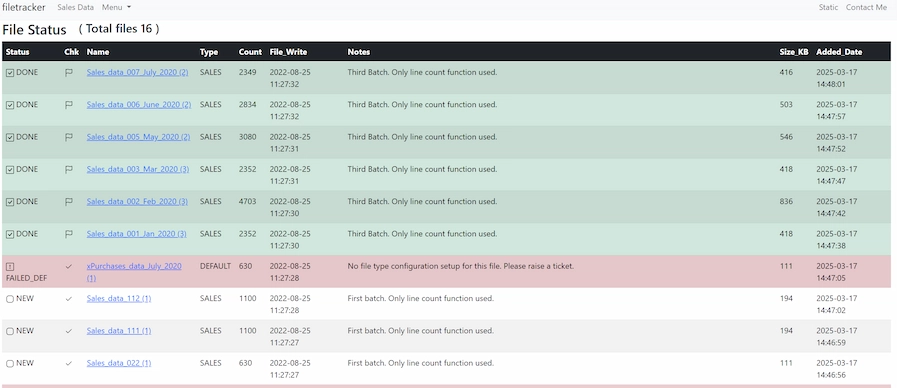Image resolution: width=897 pixels, height=388 pixels.
Task: Open file Sales_data_007_July_2020 (2)
Action: 137,73
